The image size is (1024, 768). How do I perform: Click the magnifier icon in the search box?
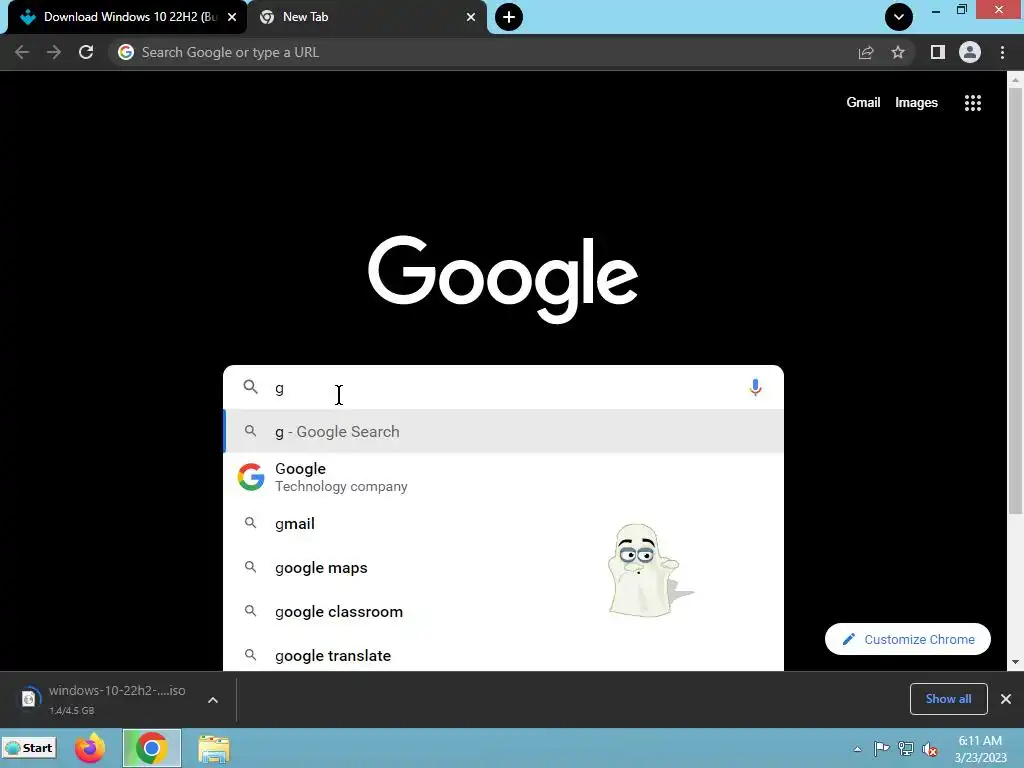(x=251, y=387)
